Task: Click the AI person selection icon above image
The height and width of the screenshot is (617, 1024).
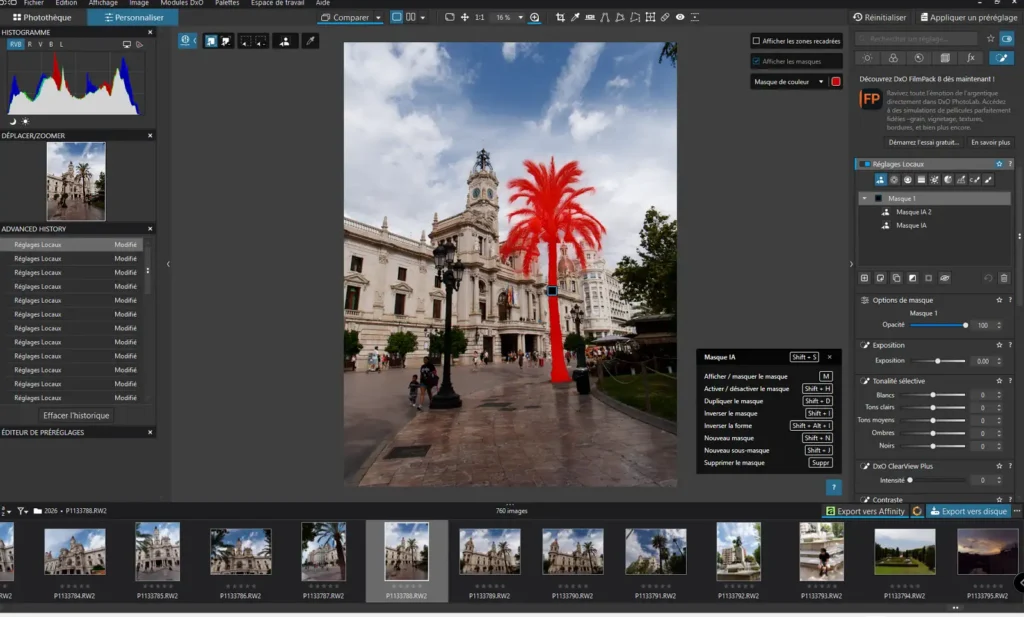Action: click(285, 41)
